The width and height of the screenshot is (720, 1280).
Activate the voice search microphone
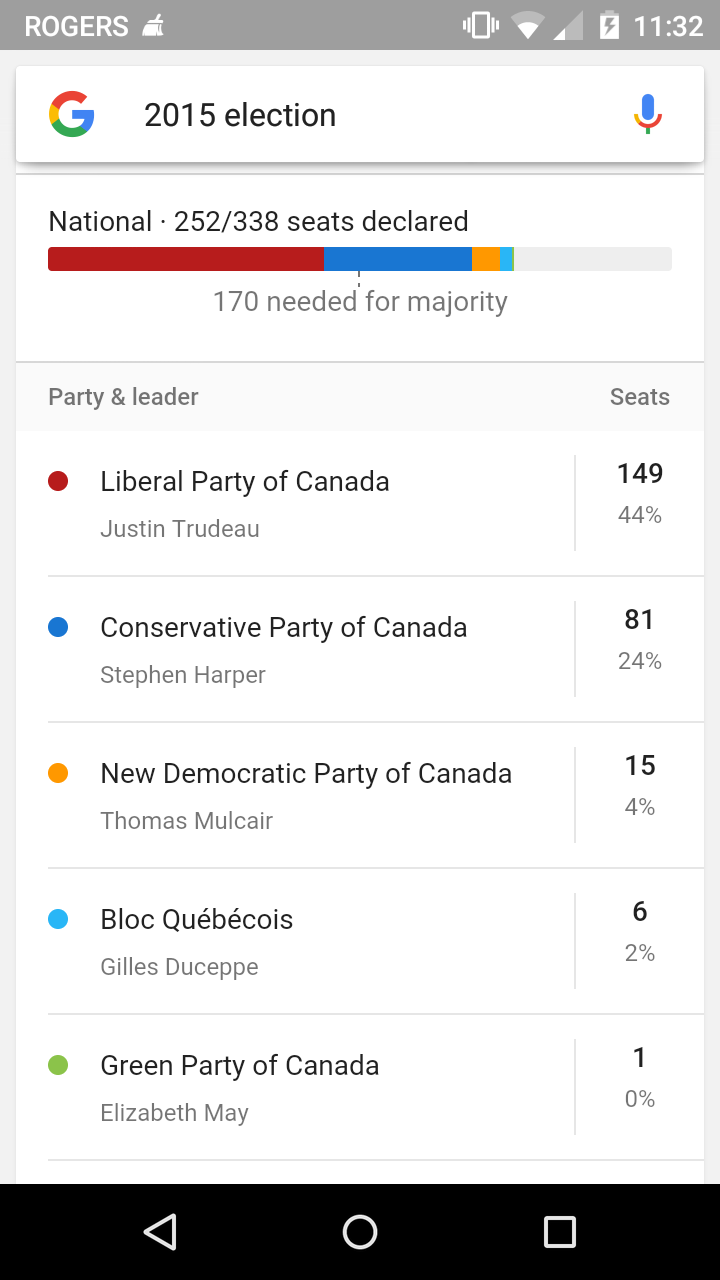pos(648,114)
